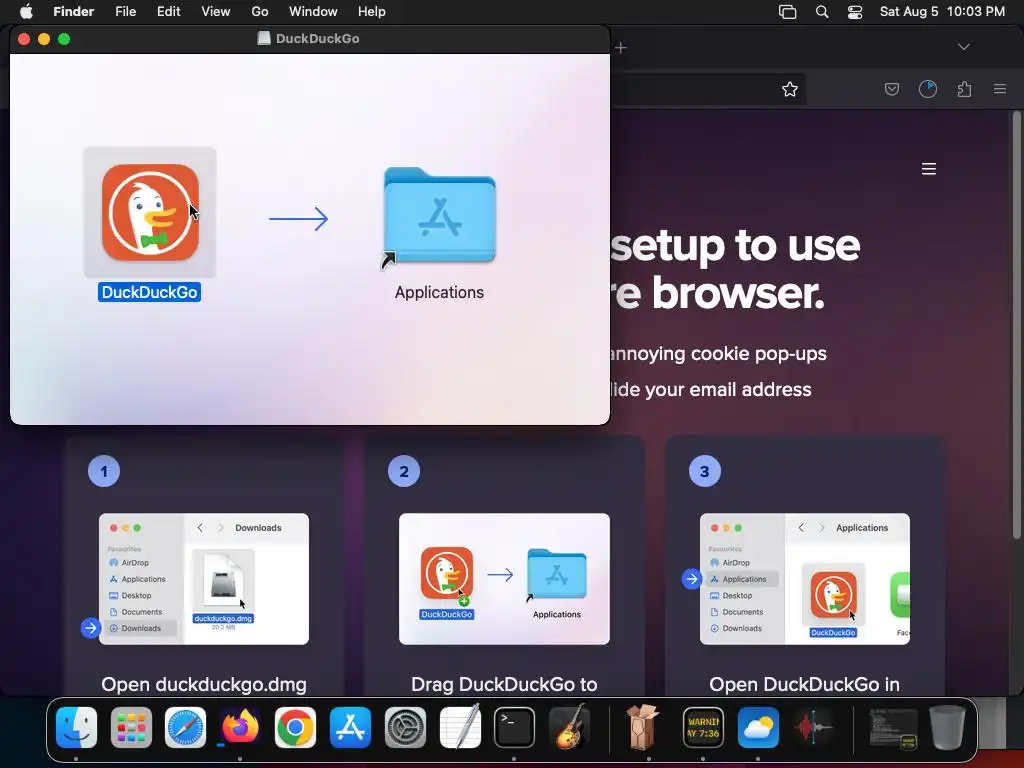
Task: Open the Apple menu
Action: 26,12
